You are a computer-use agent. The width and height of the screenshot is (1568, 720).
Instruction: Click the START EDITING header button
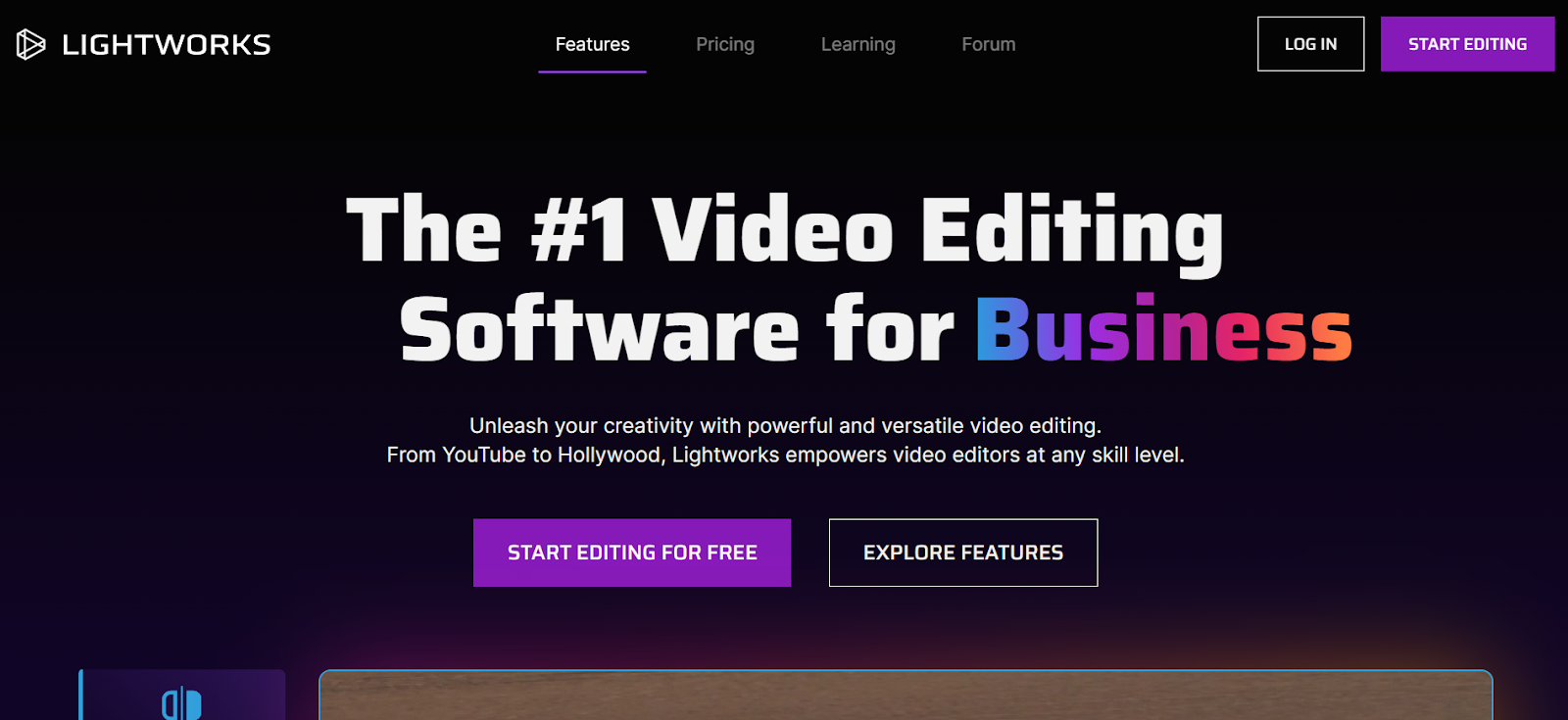tap(1467, 44)
